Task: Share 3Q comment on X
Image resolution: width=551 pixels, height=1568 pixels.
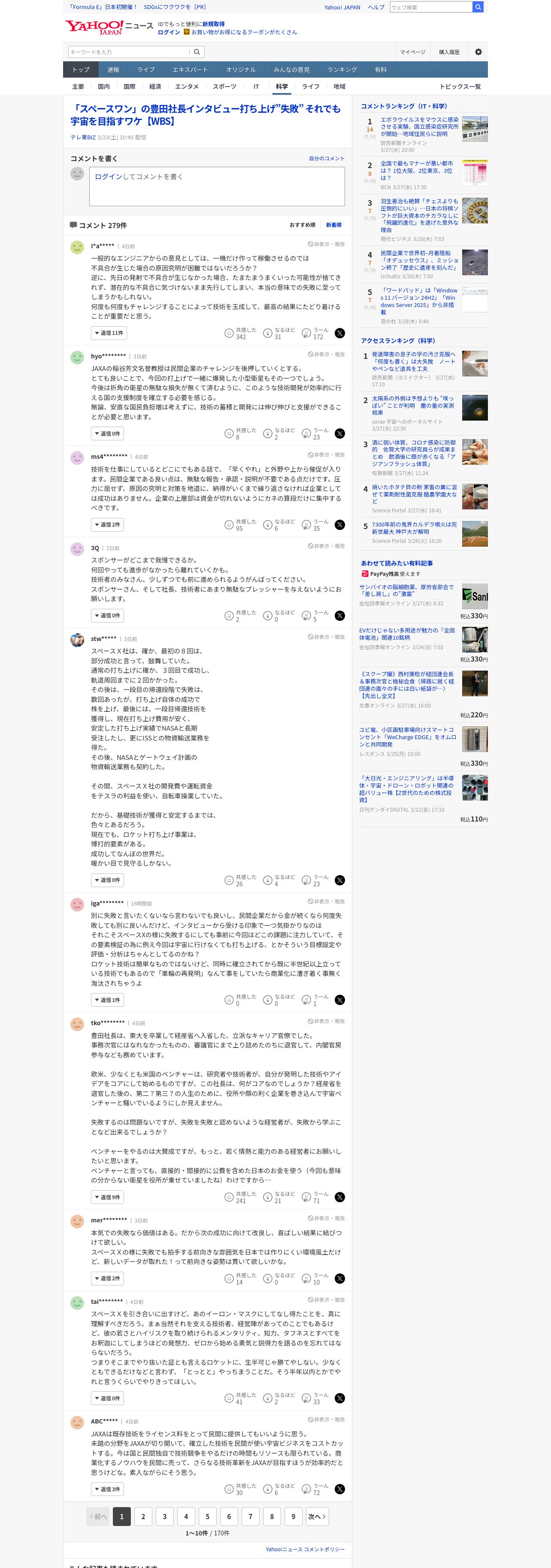Action: 340,615
